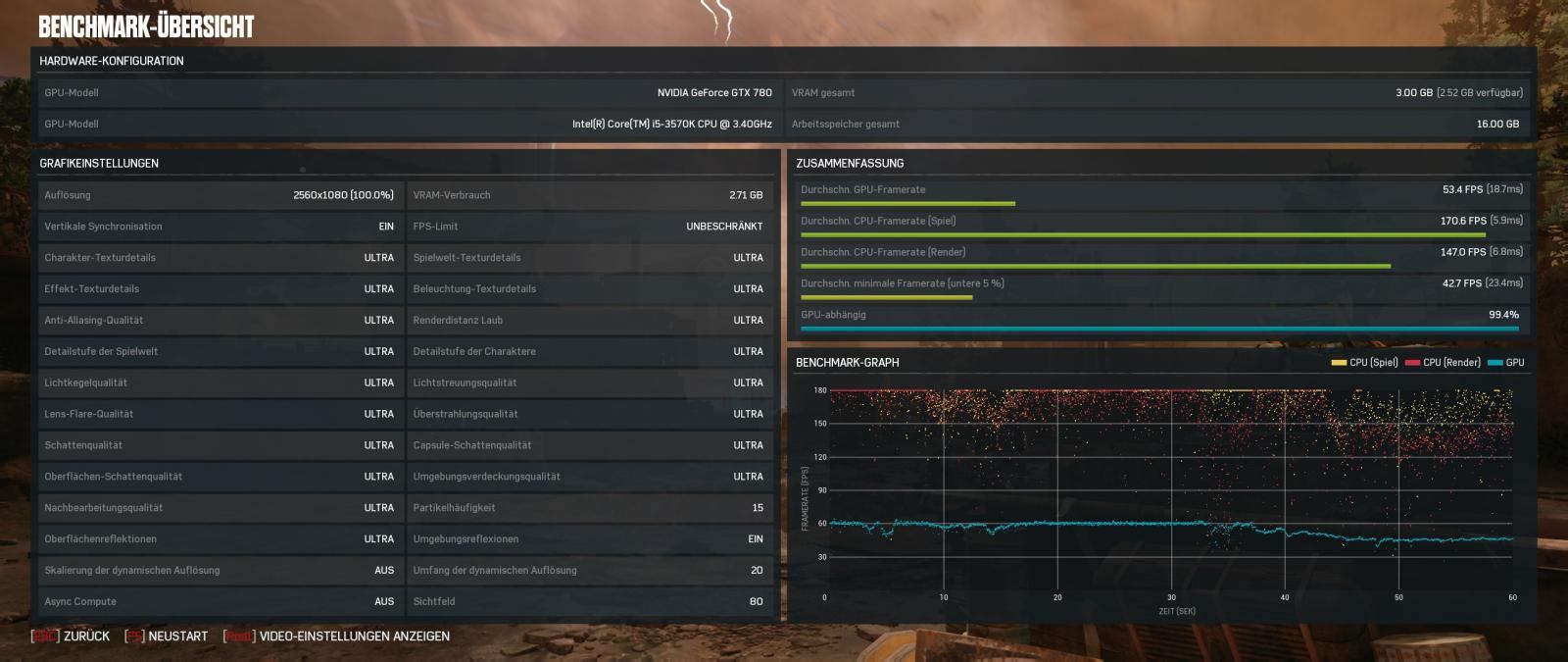1568x662 pixels.
Task: Click Sichtfeld value 80
Action: (757, 602)
